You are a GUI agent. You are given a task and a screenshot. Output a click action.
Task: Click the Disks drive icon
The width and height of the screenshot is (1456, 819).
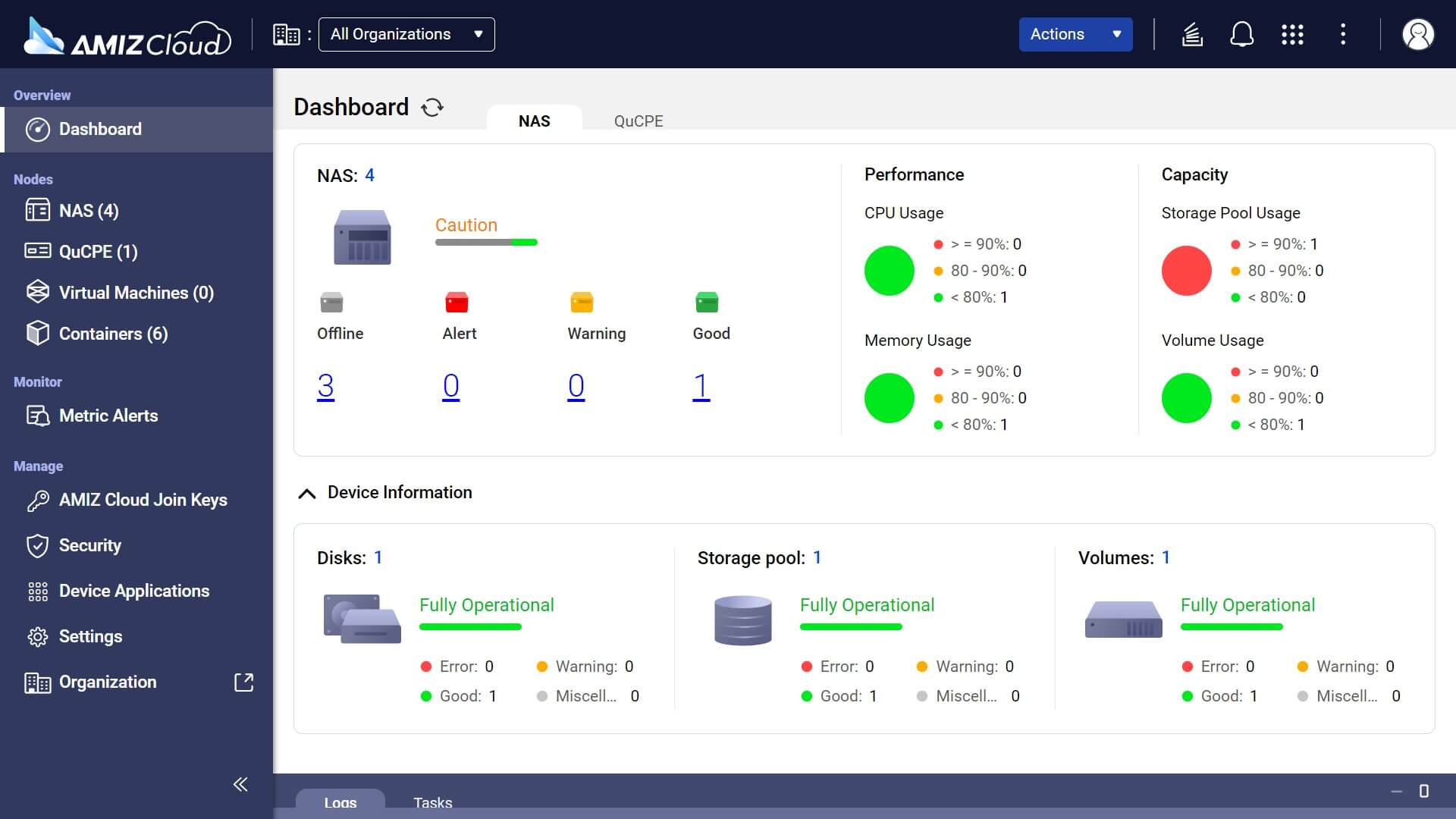[362, 619]
